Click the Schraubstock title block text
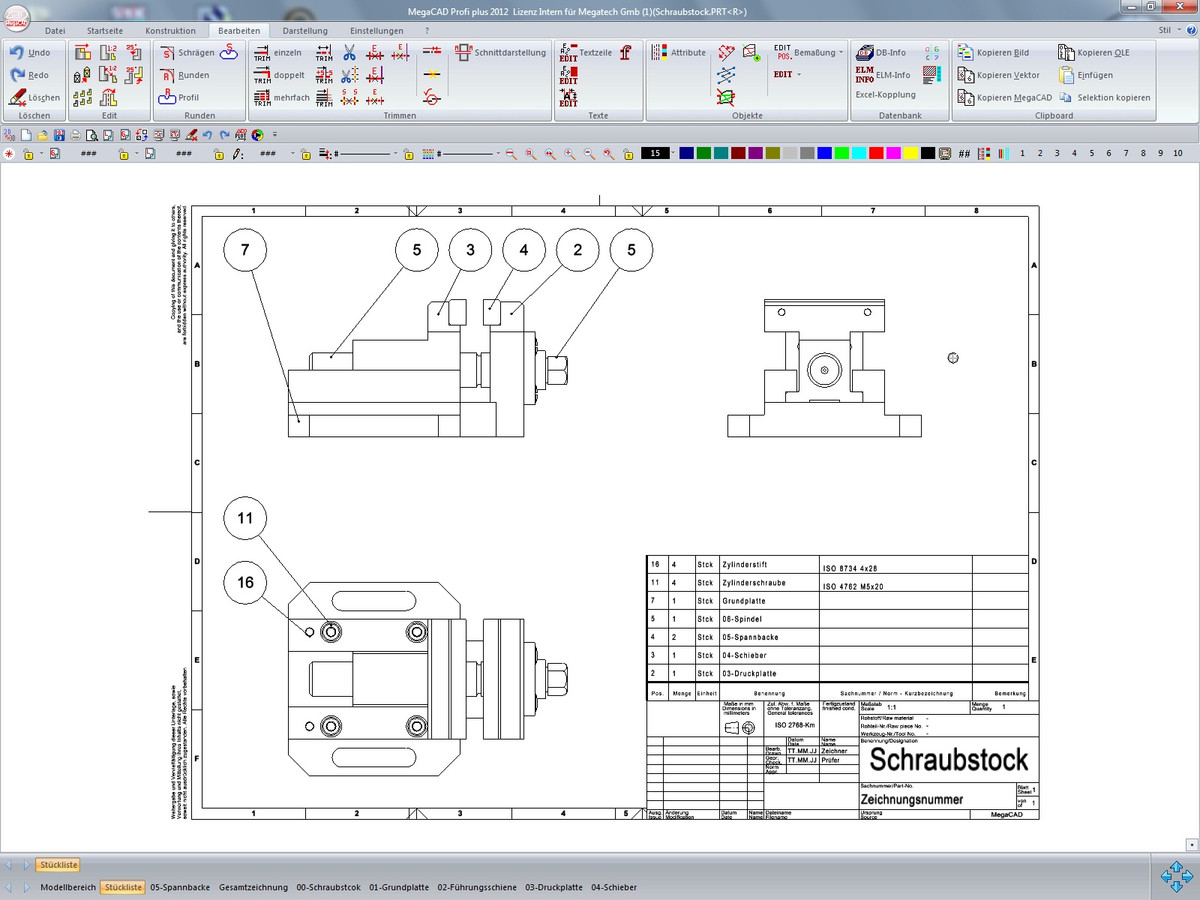The width and height of the screenshot is (1200, 900). click(x=948, y=760)
